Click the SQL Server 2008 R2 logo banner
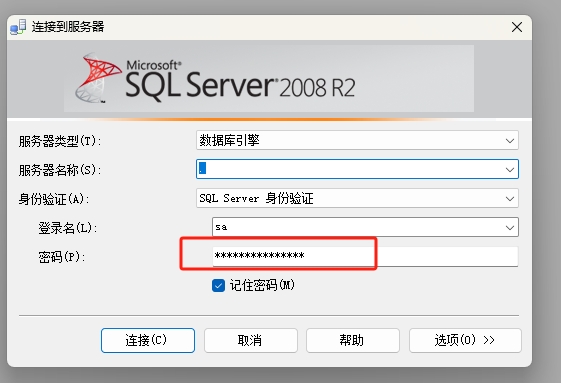The height and width of the screenshot is (383, 561). click(269, 79)
